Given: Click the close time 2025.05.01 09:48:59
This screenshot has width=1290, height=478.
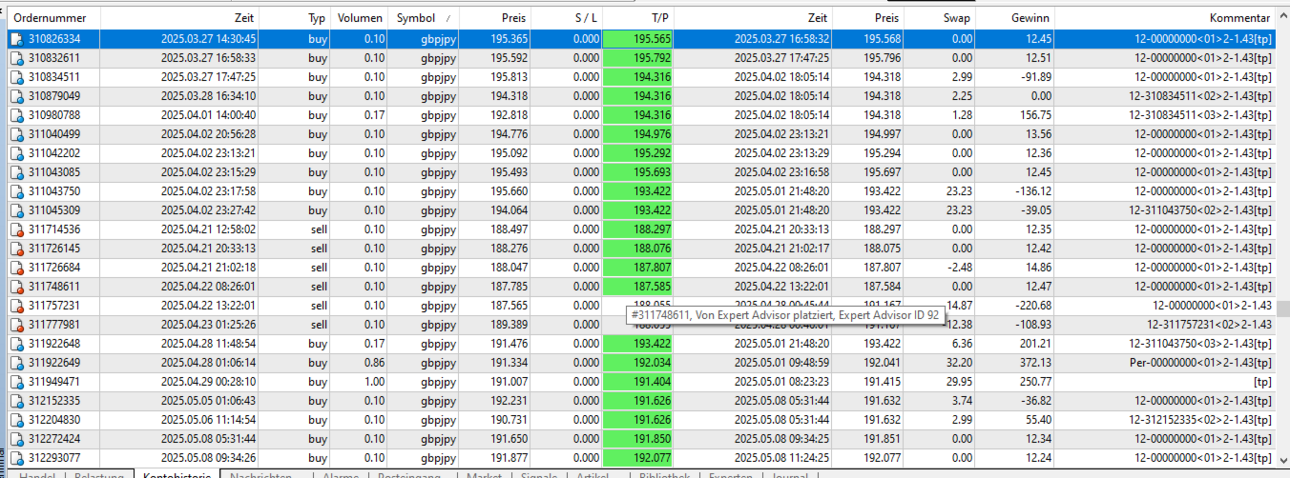Looking at the screenshot, I should (x=781, y=362).
